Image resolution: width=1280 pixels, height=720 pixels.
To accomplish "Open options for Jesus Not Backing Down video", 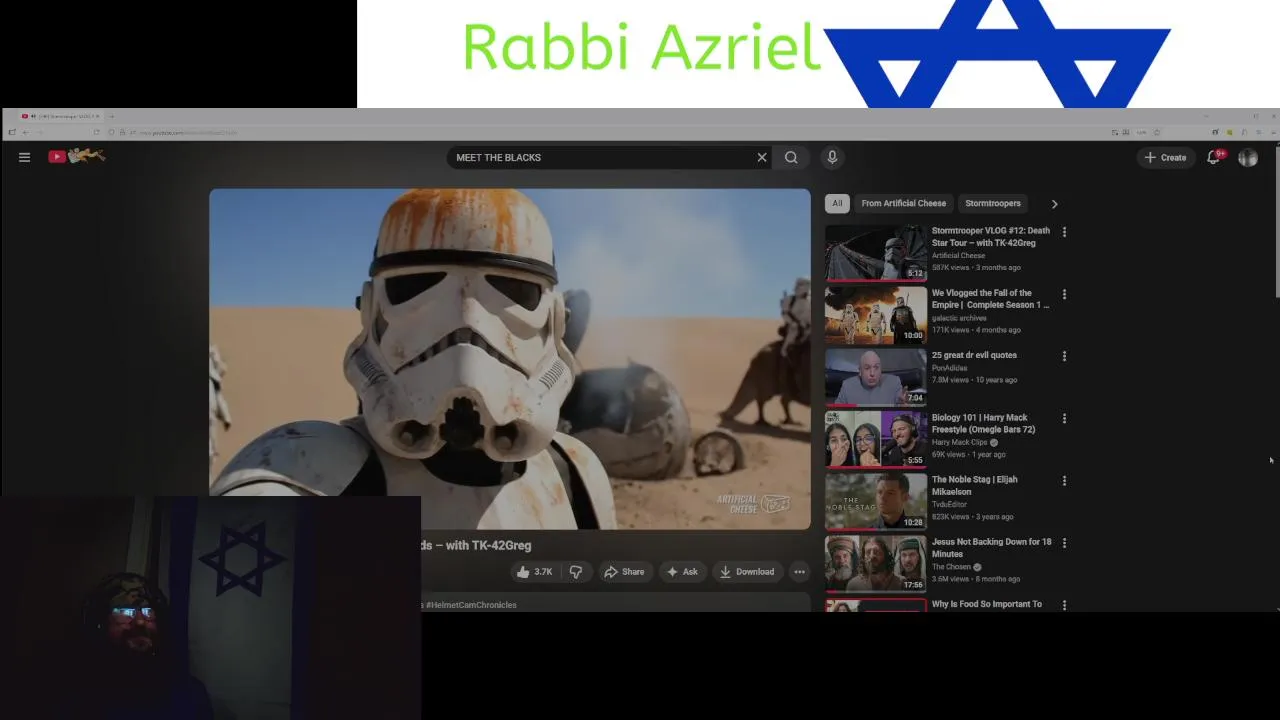I will tap(1064, 543).
